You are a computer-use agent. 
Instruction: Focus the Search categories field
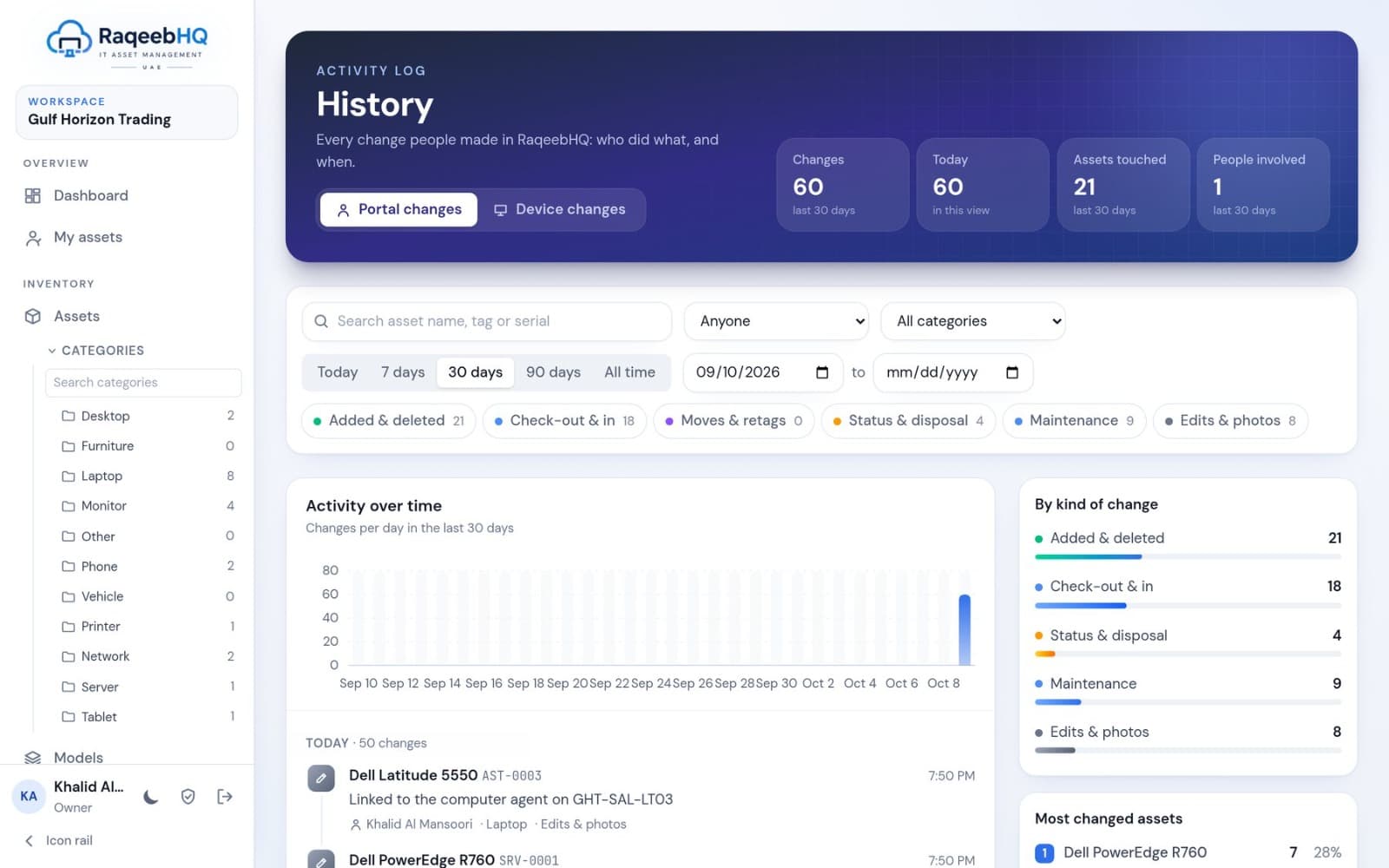(143, 383)
